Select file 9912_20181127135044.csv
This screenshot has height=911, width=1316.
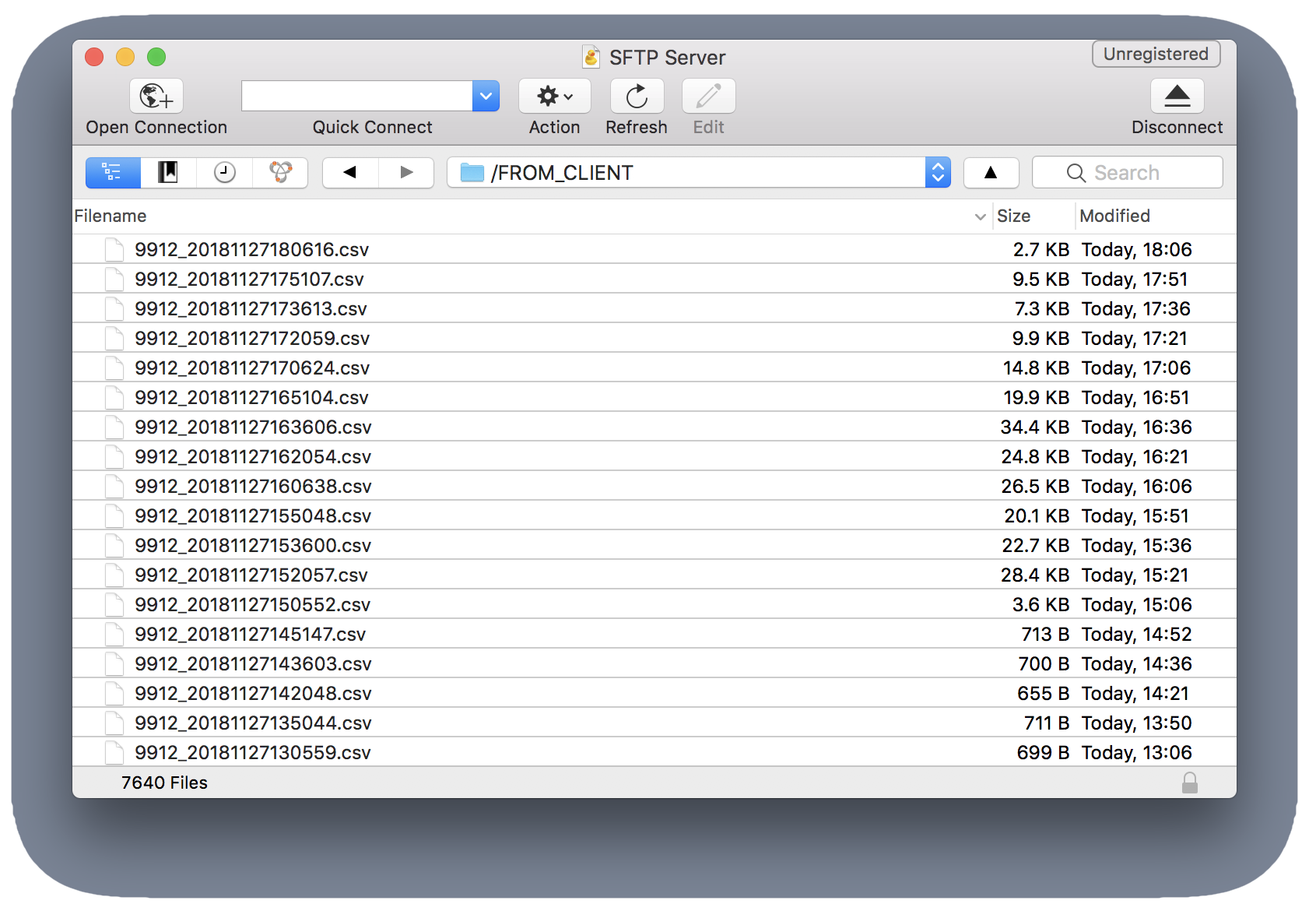[x=654, y=723]
